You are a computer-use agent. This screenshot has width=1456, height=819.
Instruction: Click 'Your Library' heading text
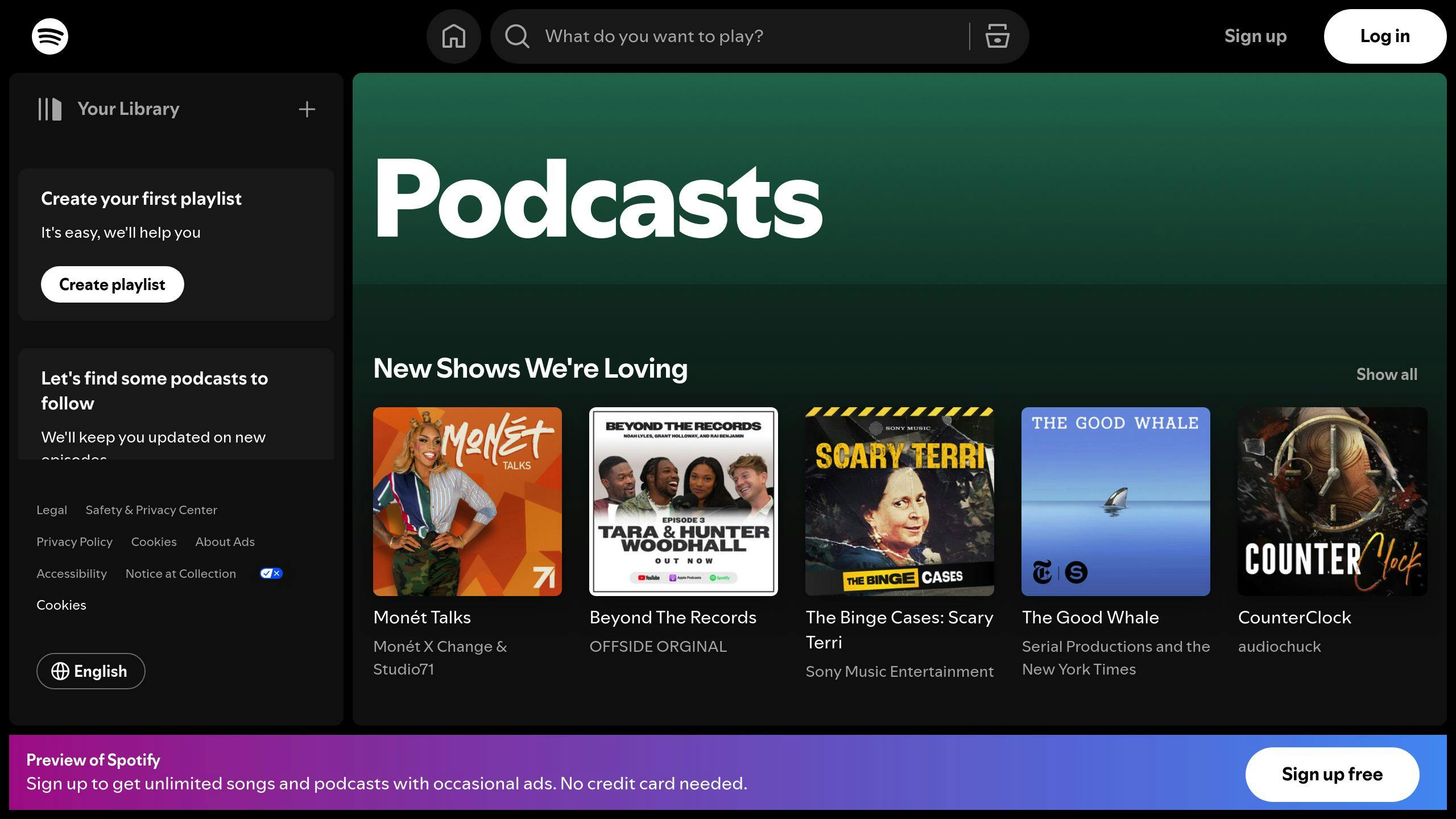pos(129,109)
